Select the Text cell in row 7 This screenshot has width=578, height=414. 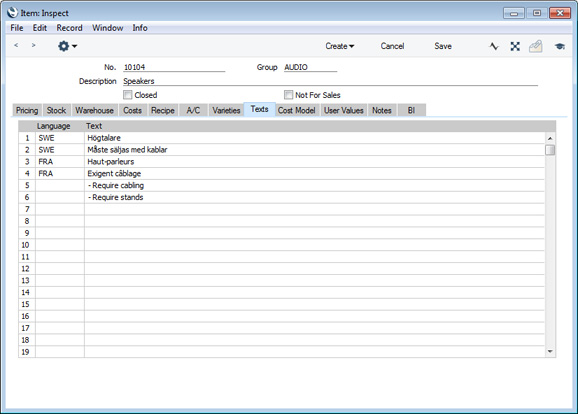coord(314,209)
